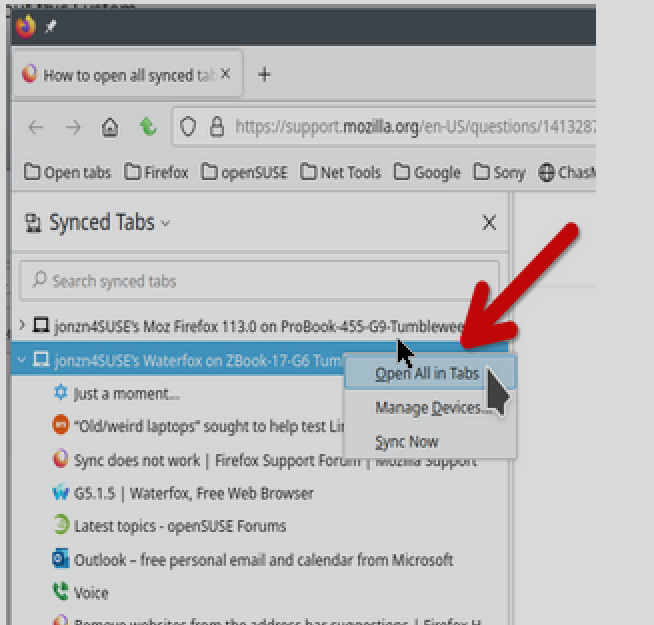Open the openSUSE bookmarks folder
The image size is (654, 625).
pyautogui.click(x=244, y=172)
